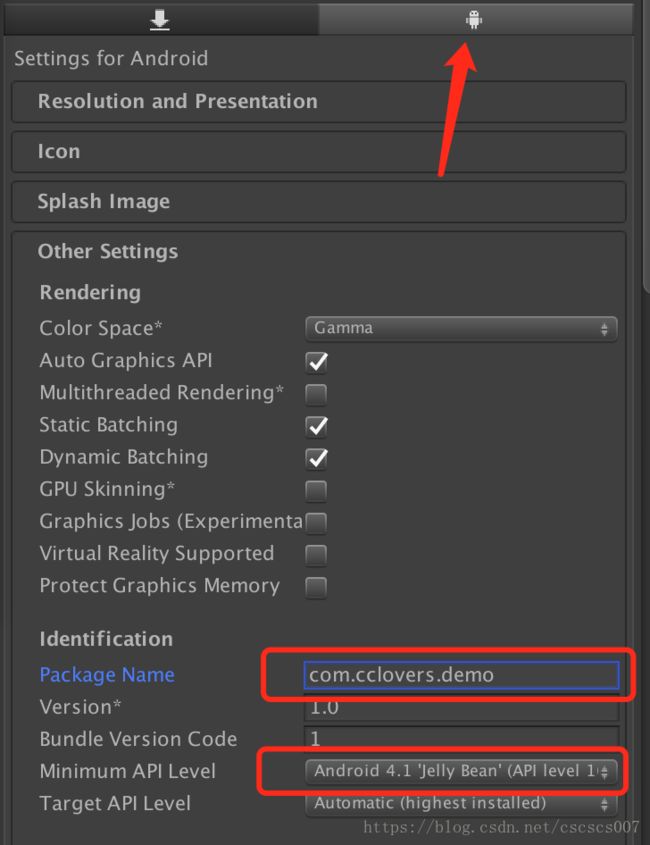Check Protect Graphics Memory
Viewport: 650px width, 845px height.
[316, 587]
